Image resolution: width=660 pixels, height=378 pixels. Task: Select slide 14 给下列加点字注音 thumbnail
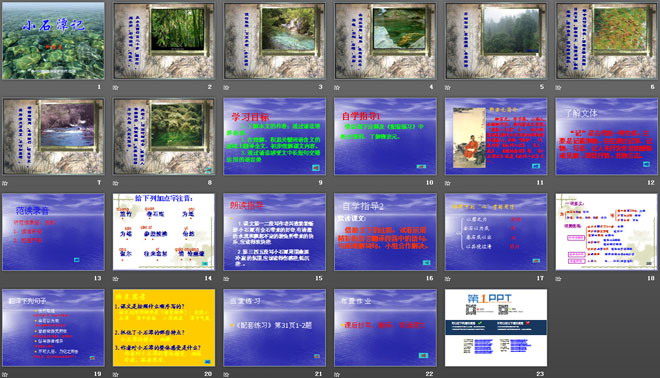click(x=164, y=232)
